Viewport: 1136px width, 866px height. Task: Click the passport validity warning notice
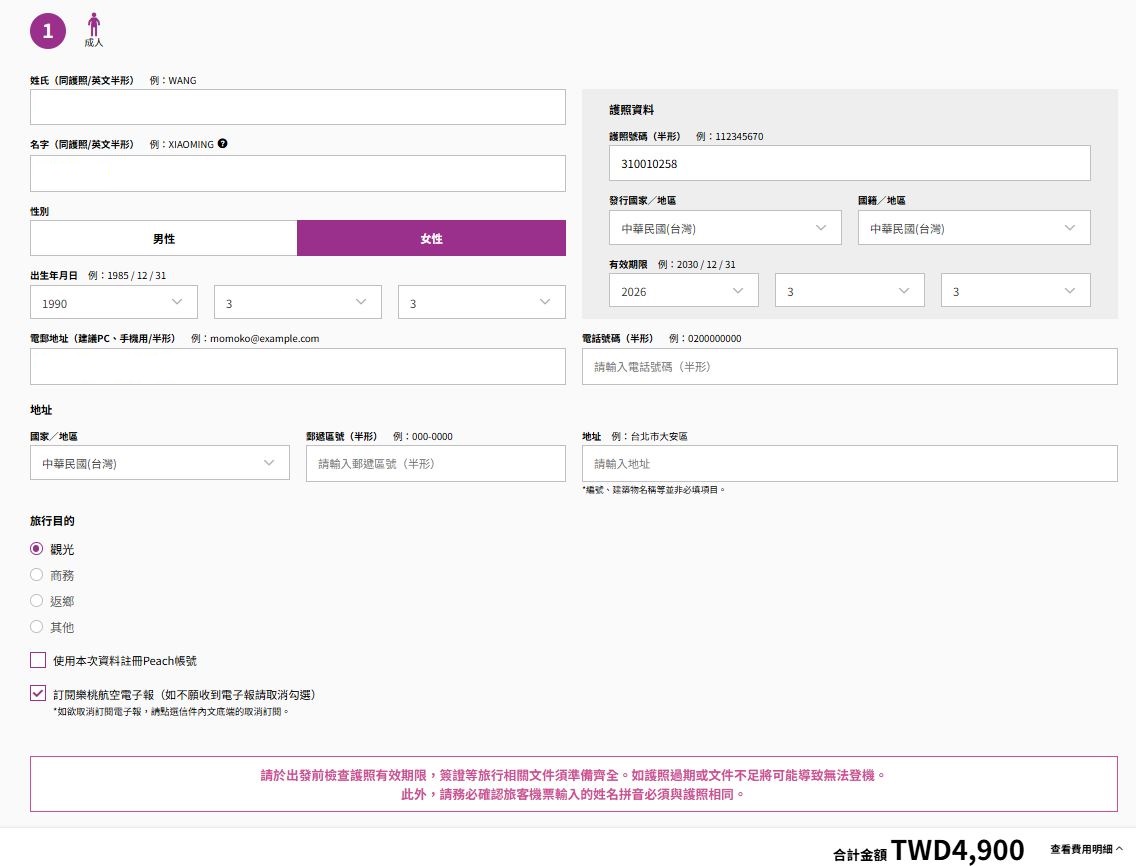point(574,784)
